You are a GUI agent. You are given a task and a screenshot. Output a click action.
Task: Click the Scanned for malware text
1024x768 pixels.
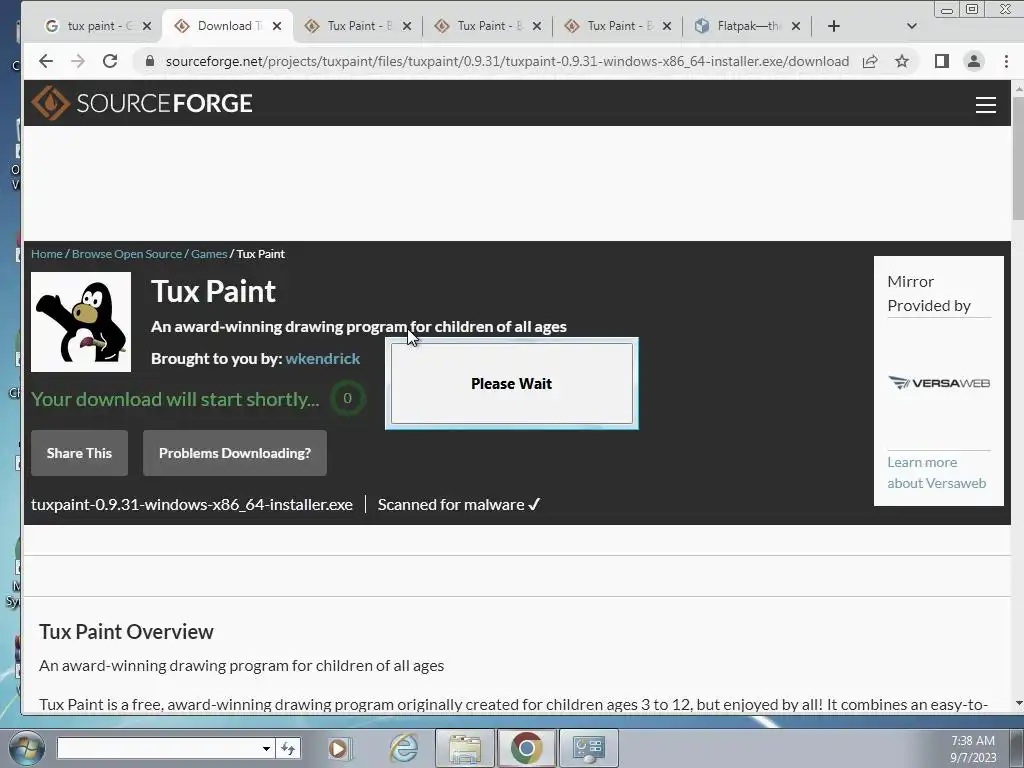coord(458,504)
